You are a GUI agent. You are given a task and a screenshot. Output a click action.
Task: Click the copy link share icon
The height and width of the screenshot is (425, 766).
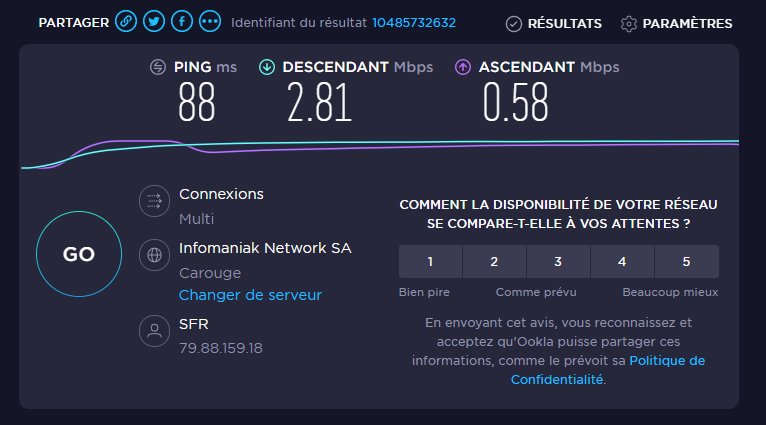click(126, 22)
